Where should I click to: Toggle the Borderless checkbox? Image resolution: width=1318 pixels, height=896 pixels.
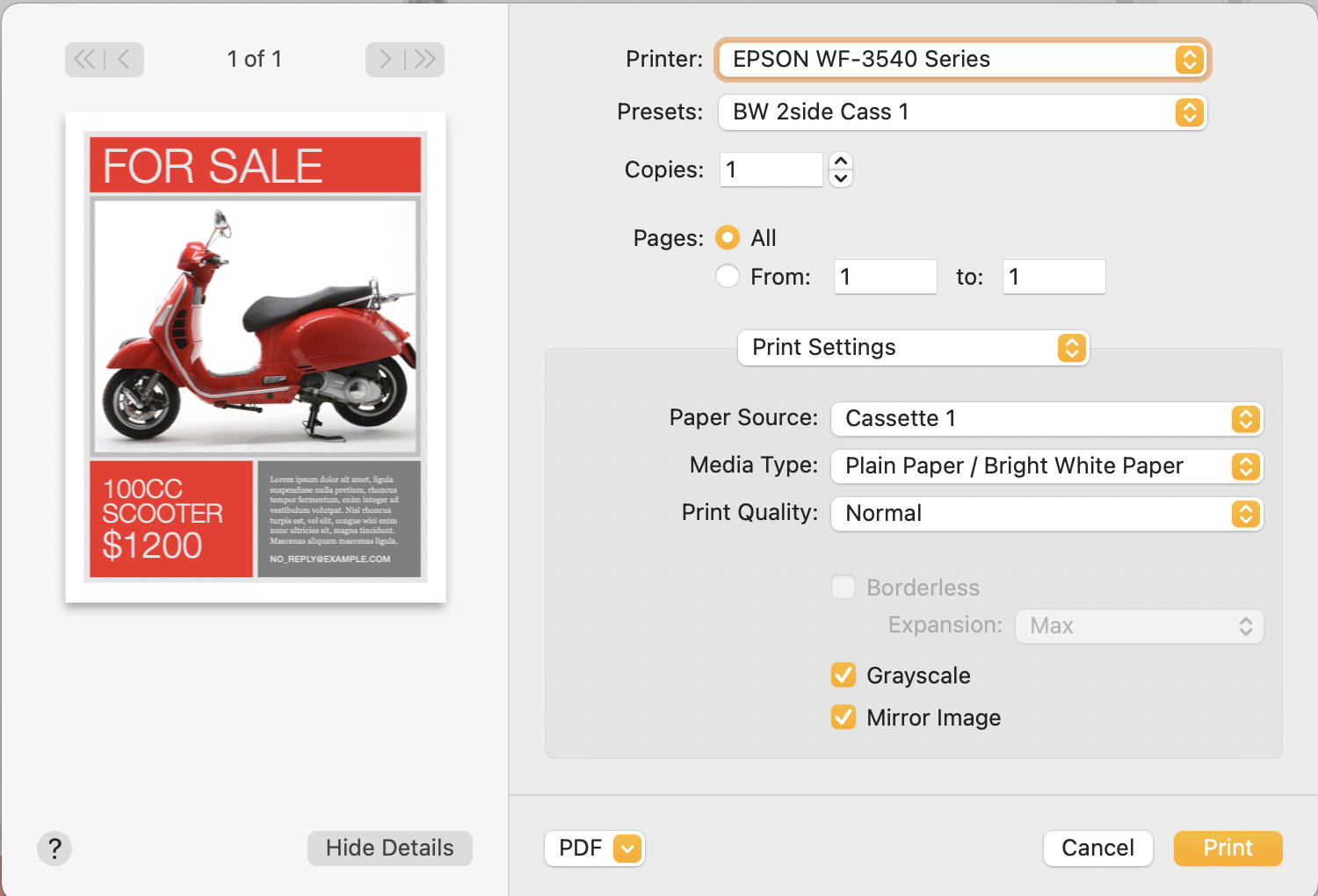point(844,587)
